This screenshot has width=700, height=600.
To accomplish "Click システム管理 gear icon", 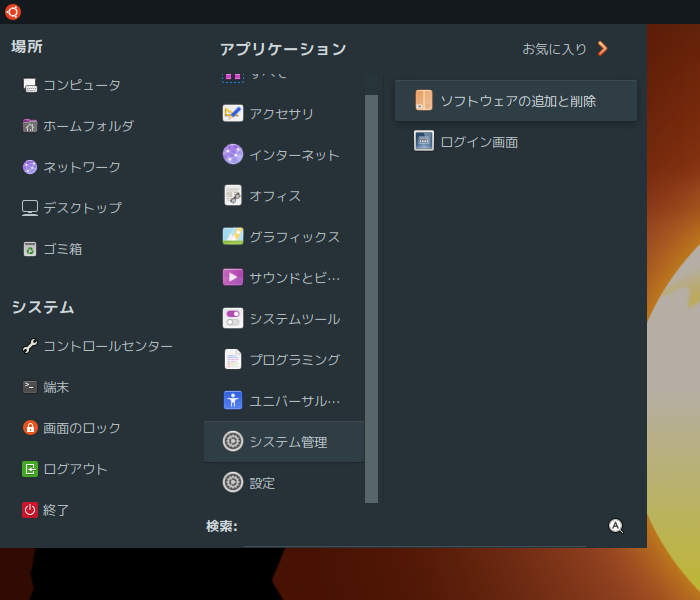I will pos(233,442).
